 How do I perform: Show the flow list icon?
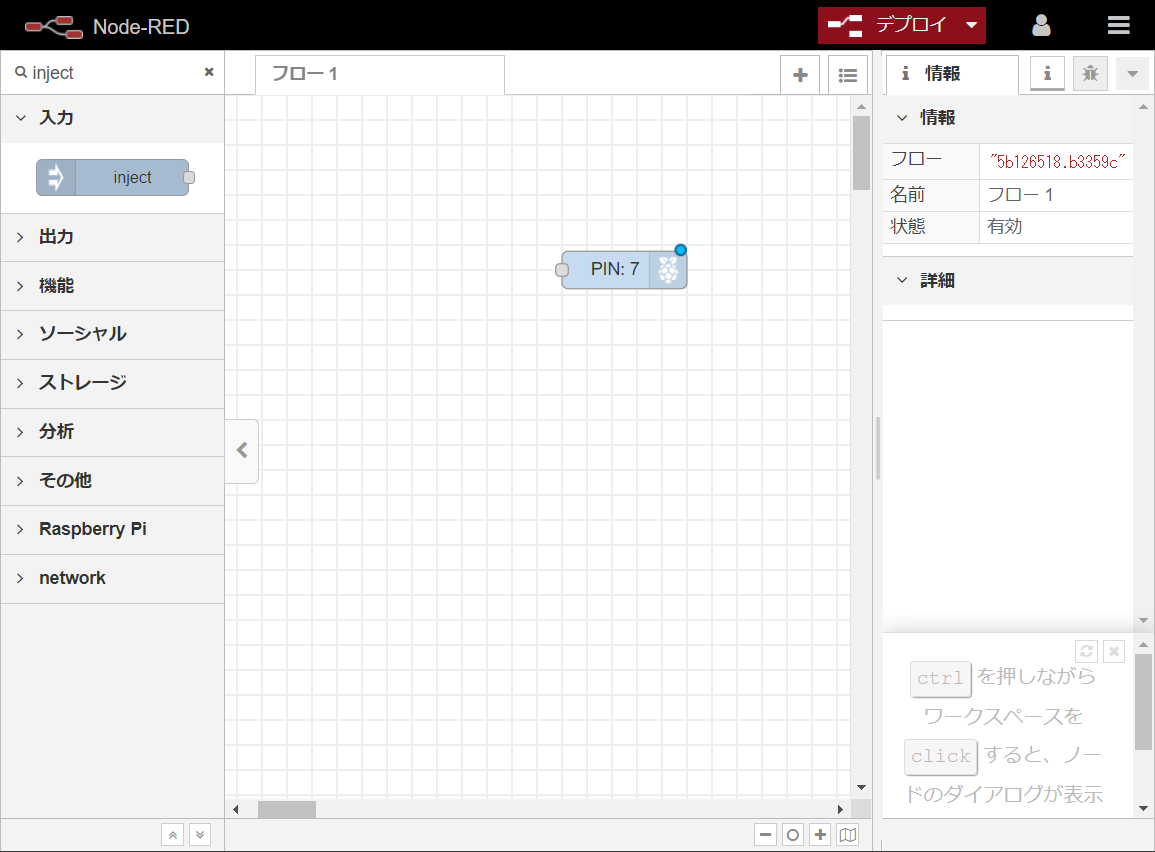[x=848, y=75]
